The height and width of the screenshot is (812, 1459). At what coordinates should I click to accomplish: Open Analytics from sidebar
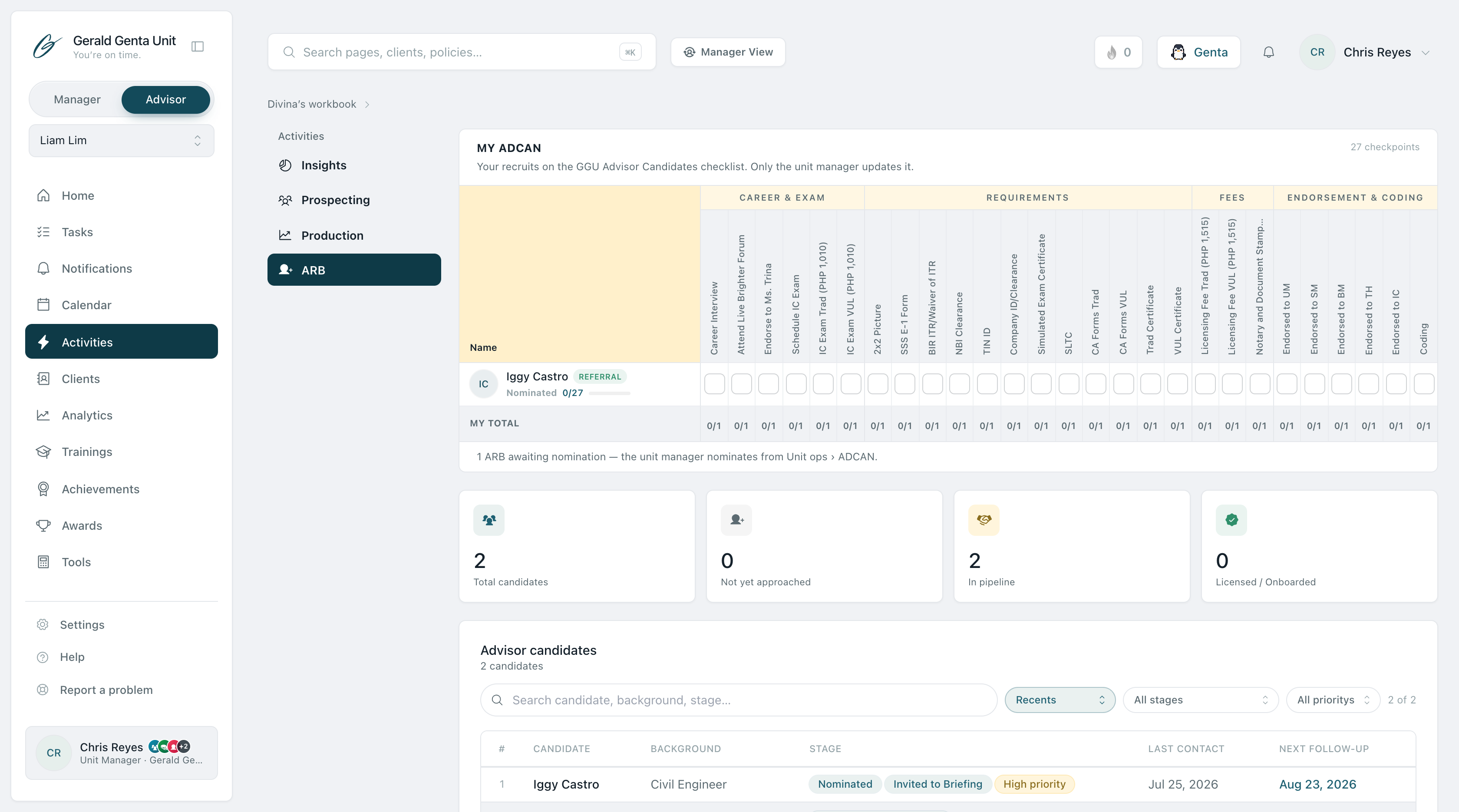pyautogui.click(x=121, y=416)
